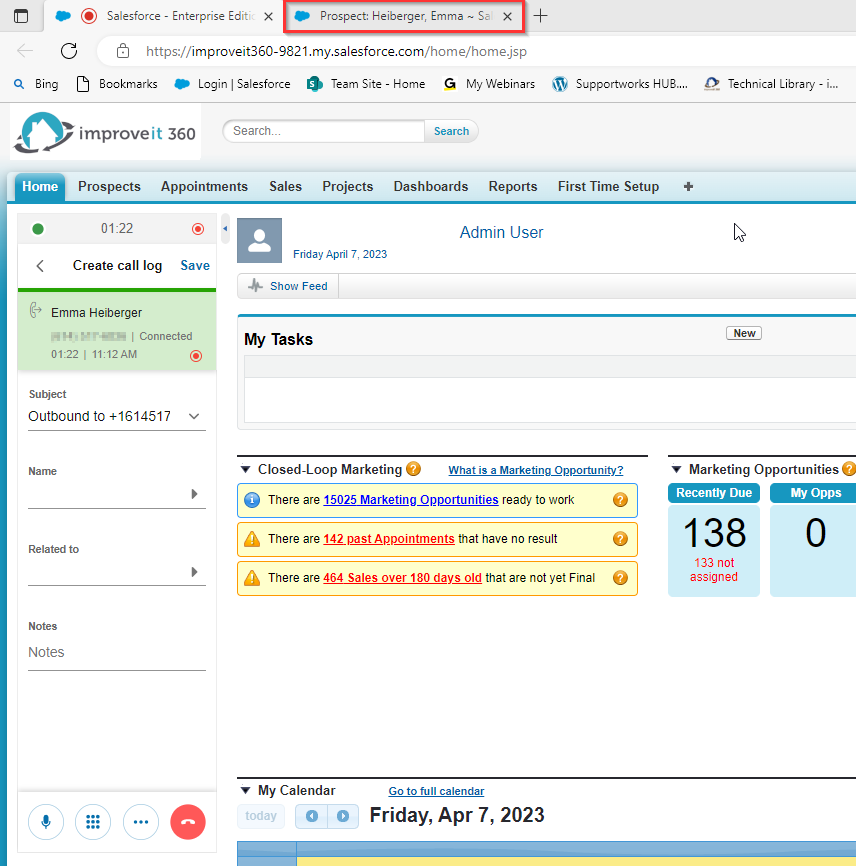Image resolution: width=856 pixels, height=866 pixels.
Task: Collapse the Marketing Opportunities section
Action: pyautogui.click(x=676, y=469)
